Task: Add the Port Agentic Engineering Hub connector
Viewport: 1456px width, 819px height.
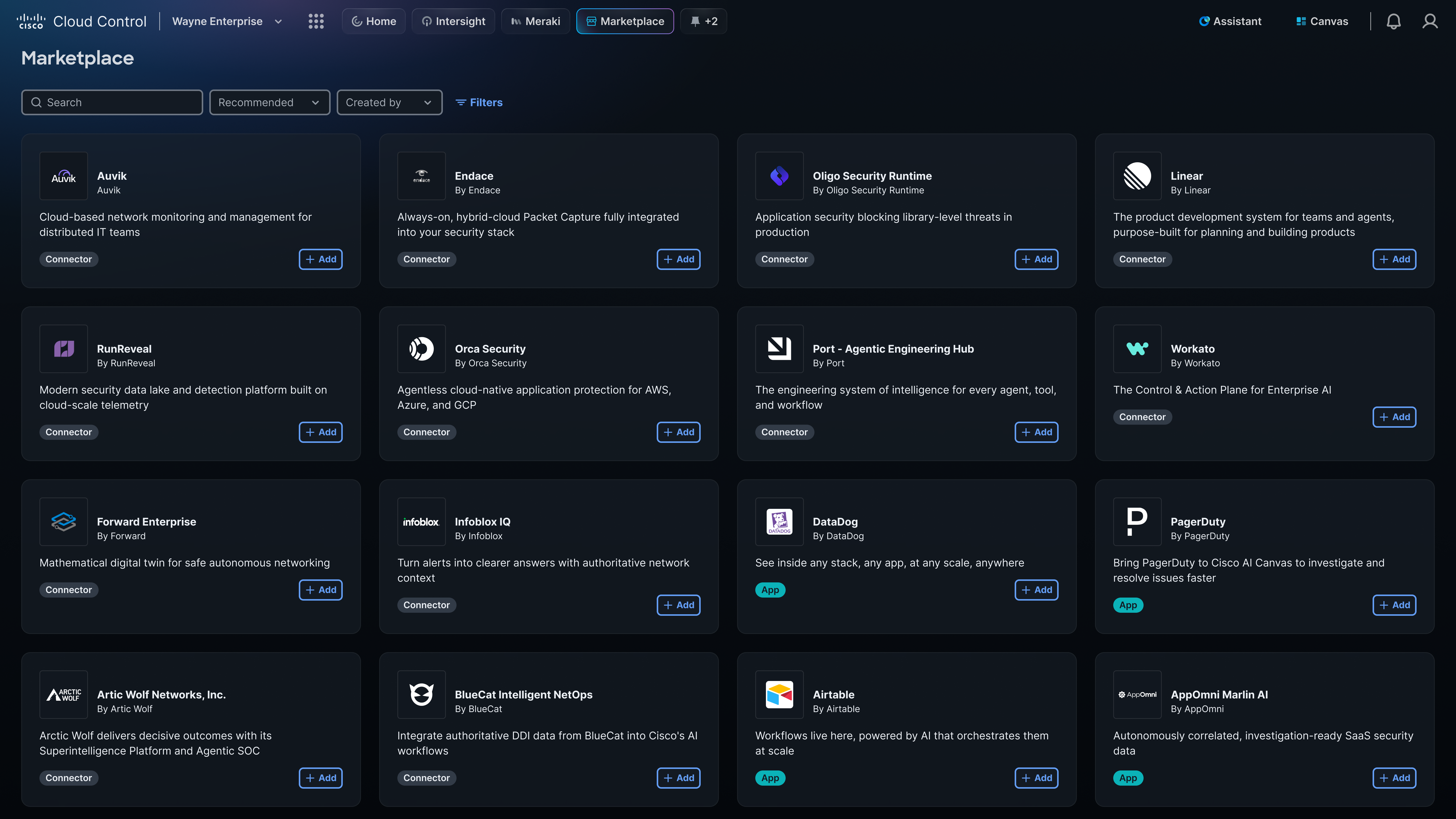Action: pyautogui.click(x=1036, y=433)
